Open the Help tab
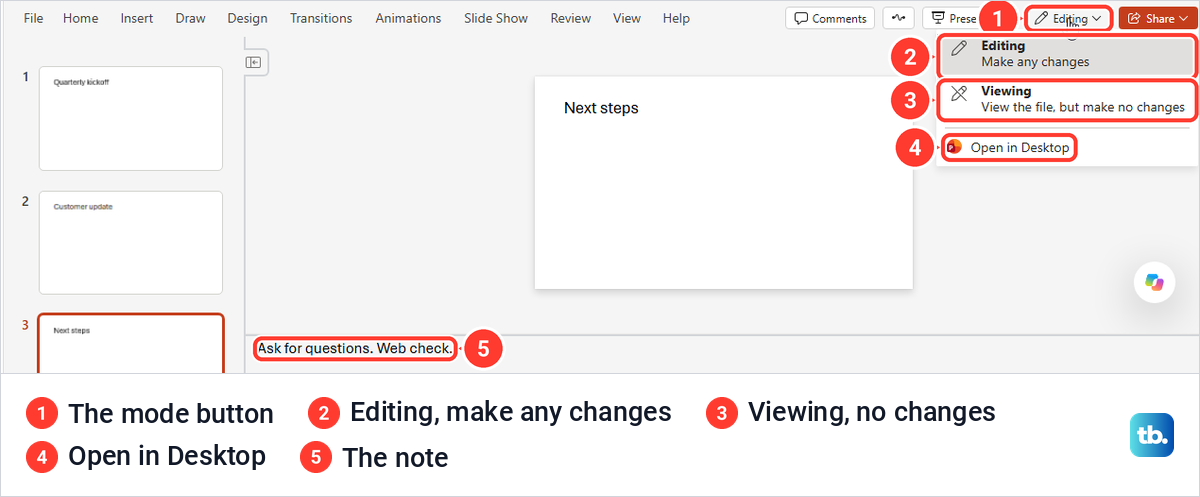 coord(676,18)
